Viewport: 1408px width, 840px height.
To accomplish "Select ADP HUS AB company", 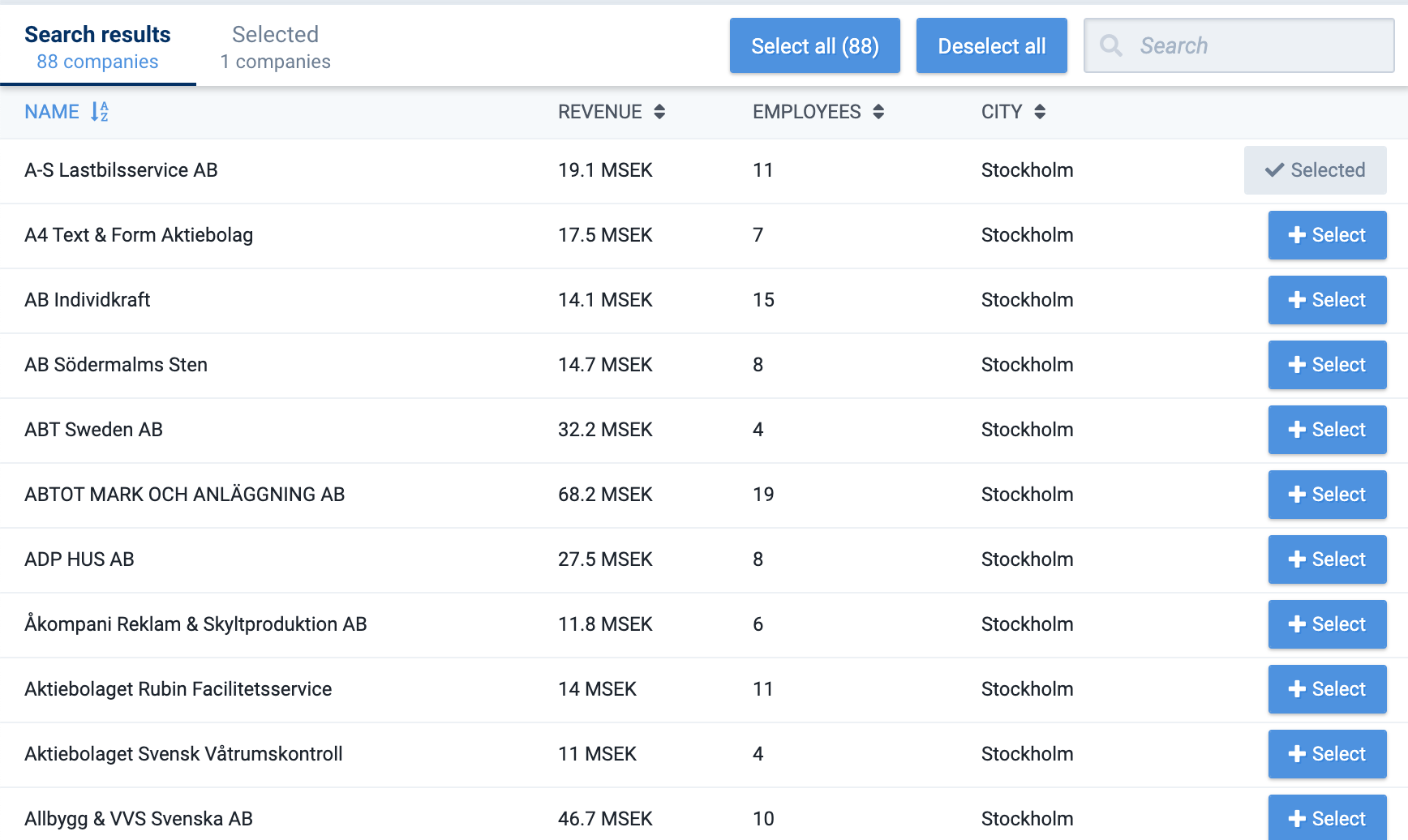I will coord(1328,559).
